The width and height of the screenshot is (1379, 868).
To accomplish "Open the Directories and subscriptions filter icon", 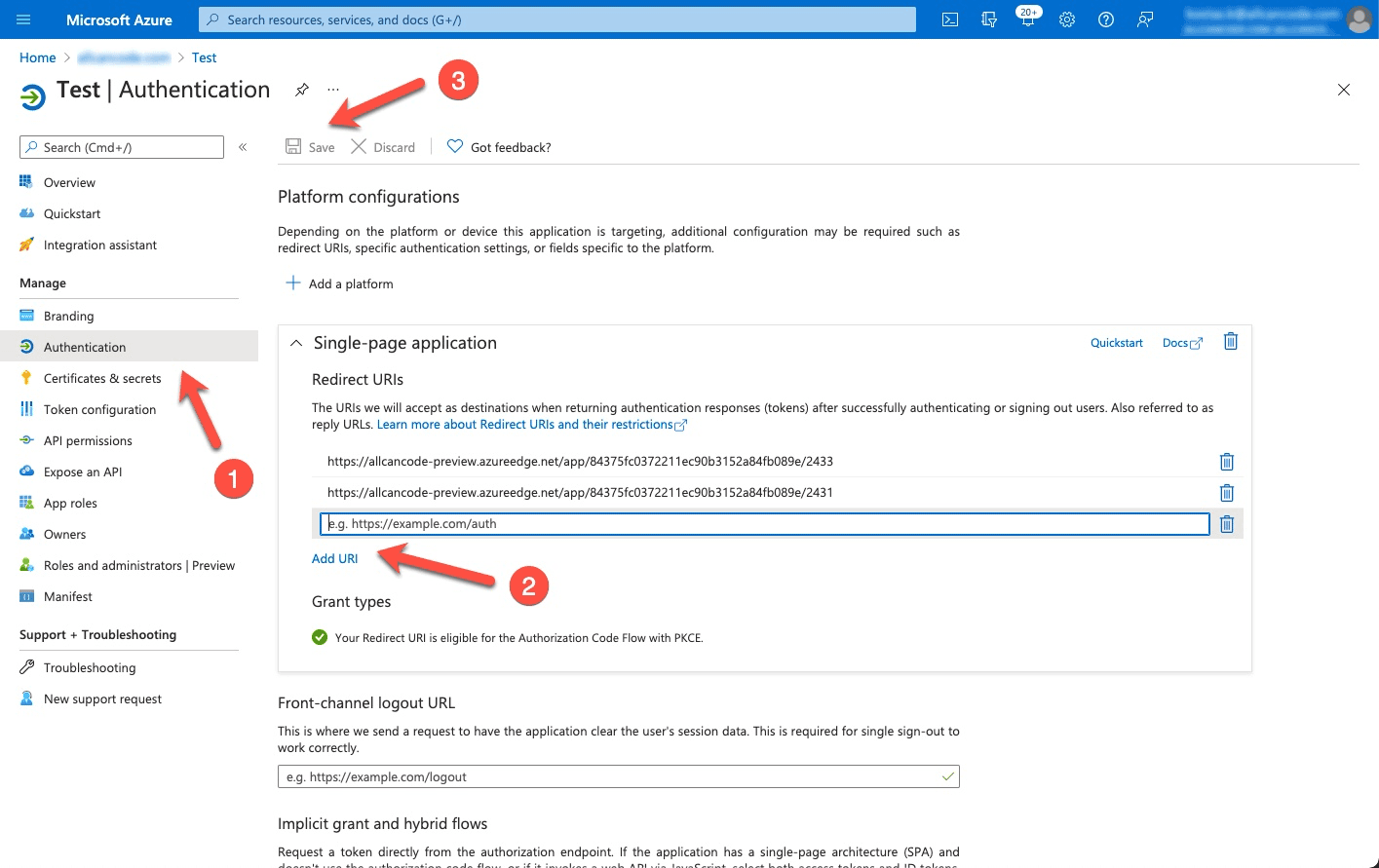I will [989, 19].
